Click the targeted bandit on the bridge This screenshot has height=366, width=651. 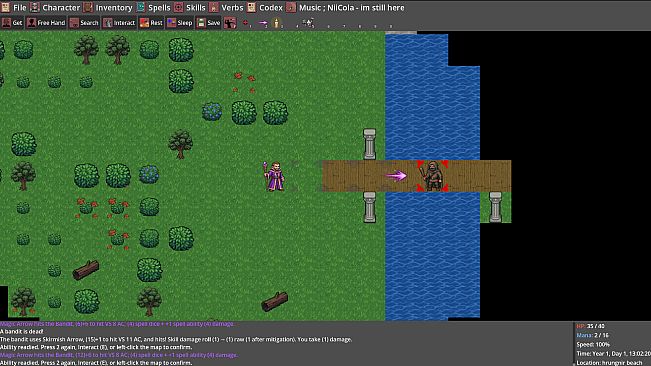click(433, 176)
